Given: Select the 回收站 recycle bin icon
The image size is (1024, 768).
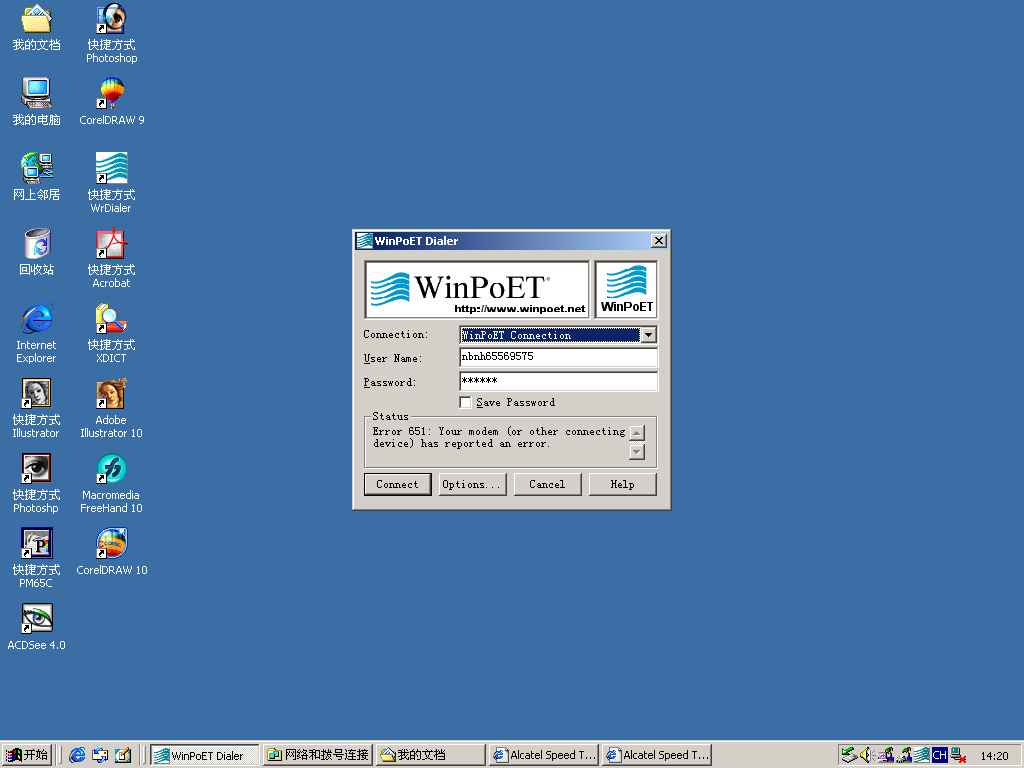Looking at the screenshot, I should pos(37,252).
